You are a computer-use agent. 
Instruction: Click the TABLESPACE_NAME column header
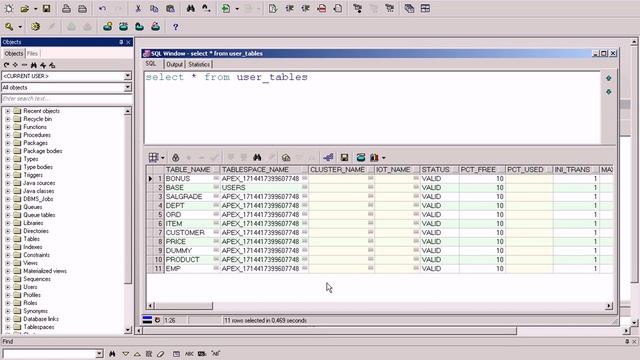click(264, 170)
